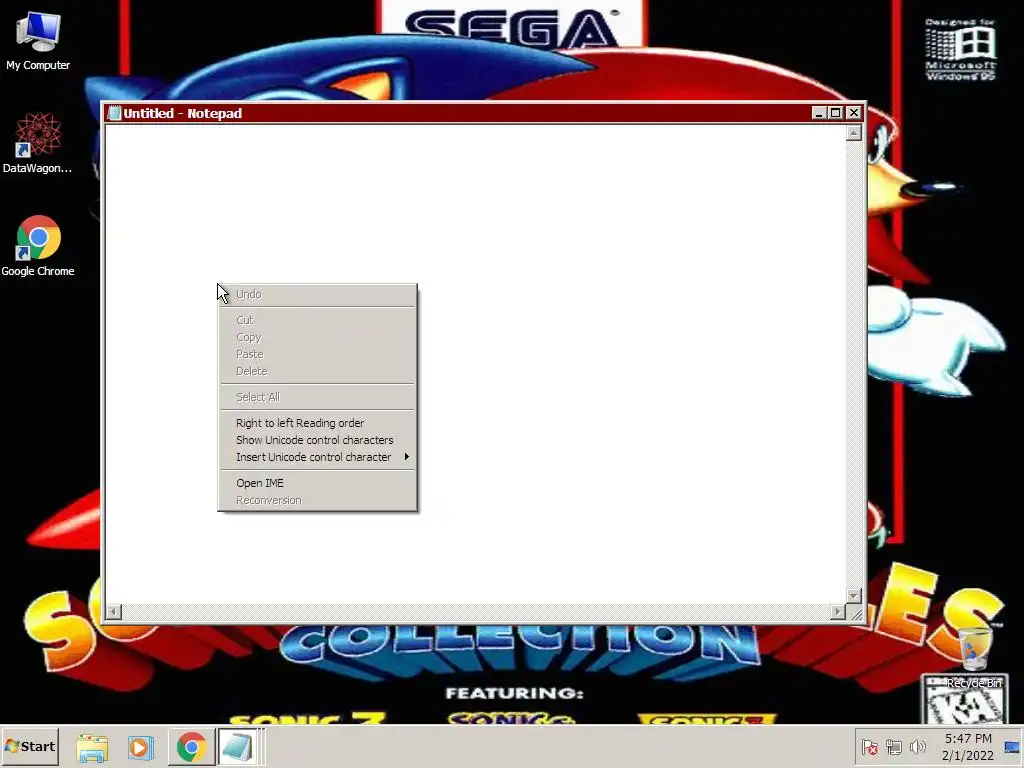Screen dimensions: 1024x768
Task: Click the Notepad title bar icon
Action: click(114, 113)
